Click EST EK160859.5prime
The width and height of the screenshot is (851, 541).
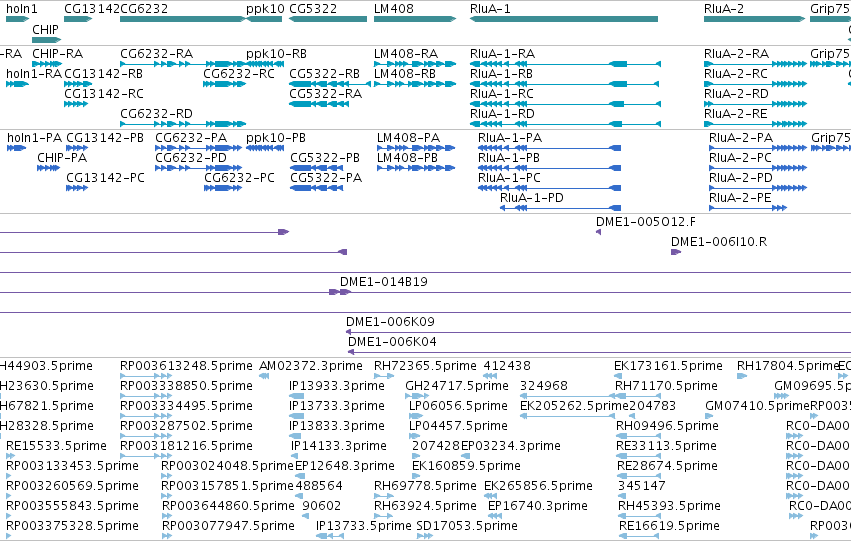coord(415,476)
